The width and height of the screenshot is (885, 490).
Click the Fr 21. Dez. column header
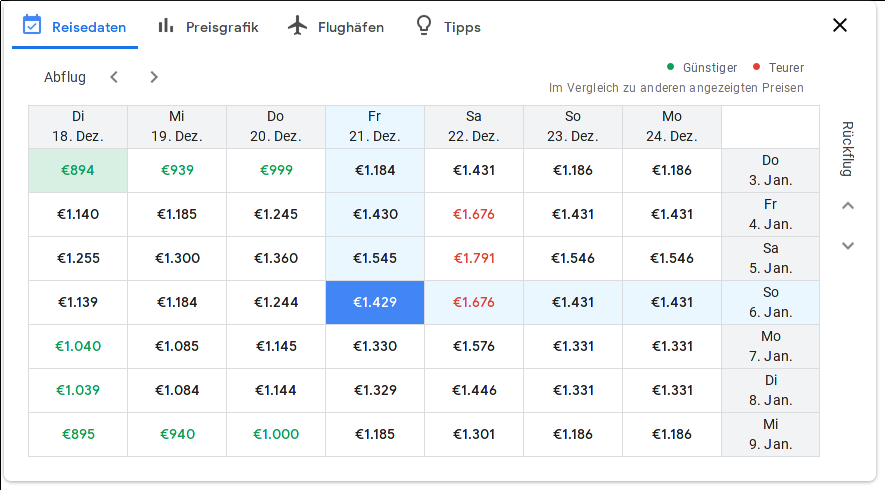(375, 126)
